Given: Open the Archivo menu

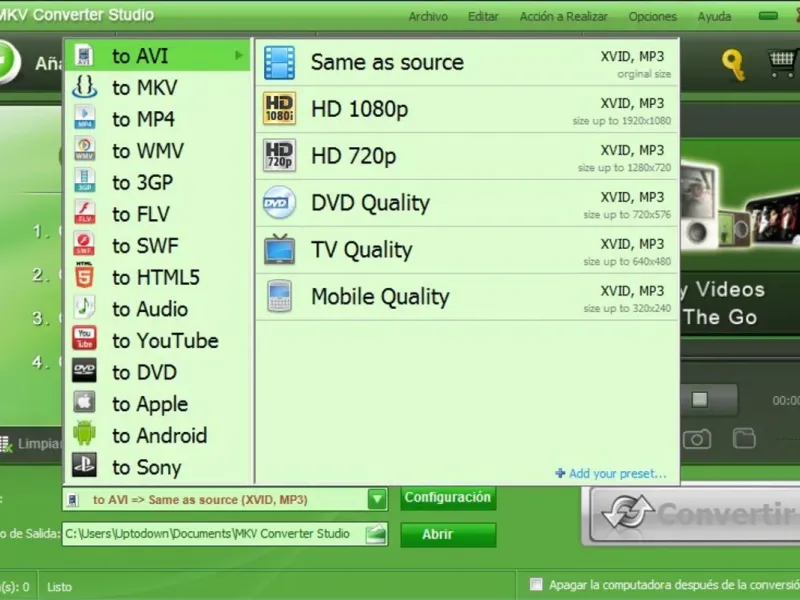Looking at the screenshot, I should [x=428, y=17].
